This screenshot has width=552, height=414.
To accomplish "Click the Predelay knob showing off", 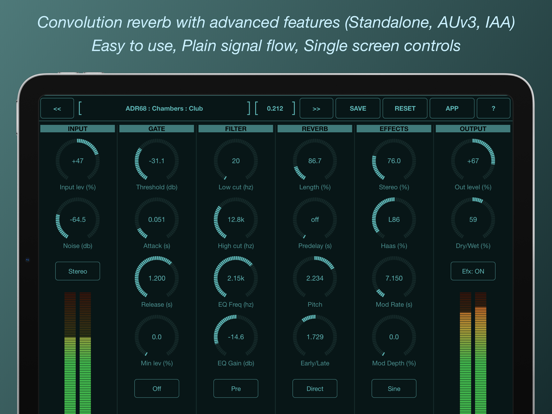I will (x=315, y=219).
